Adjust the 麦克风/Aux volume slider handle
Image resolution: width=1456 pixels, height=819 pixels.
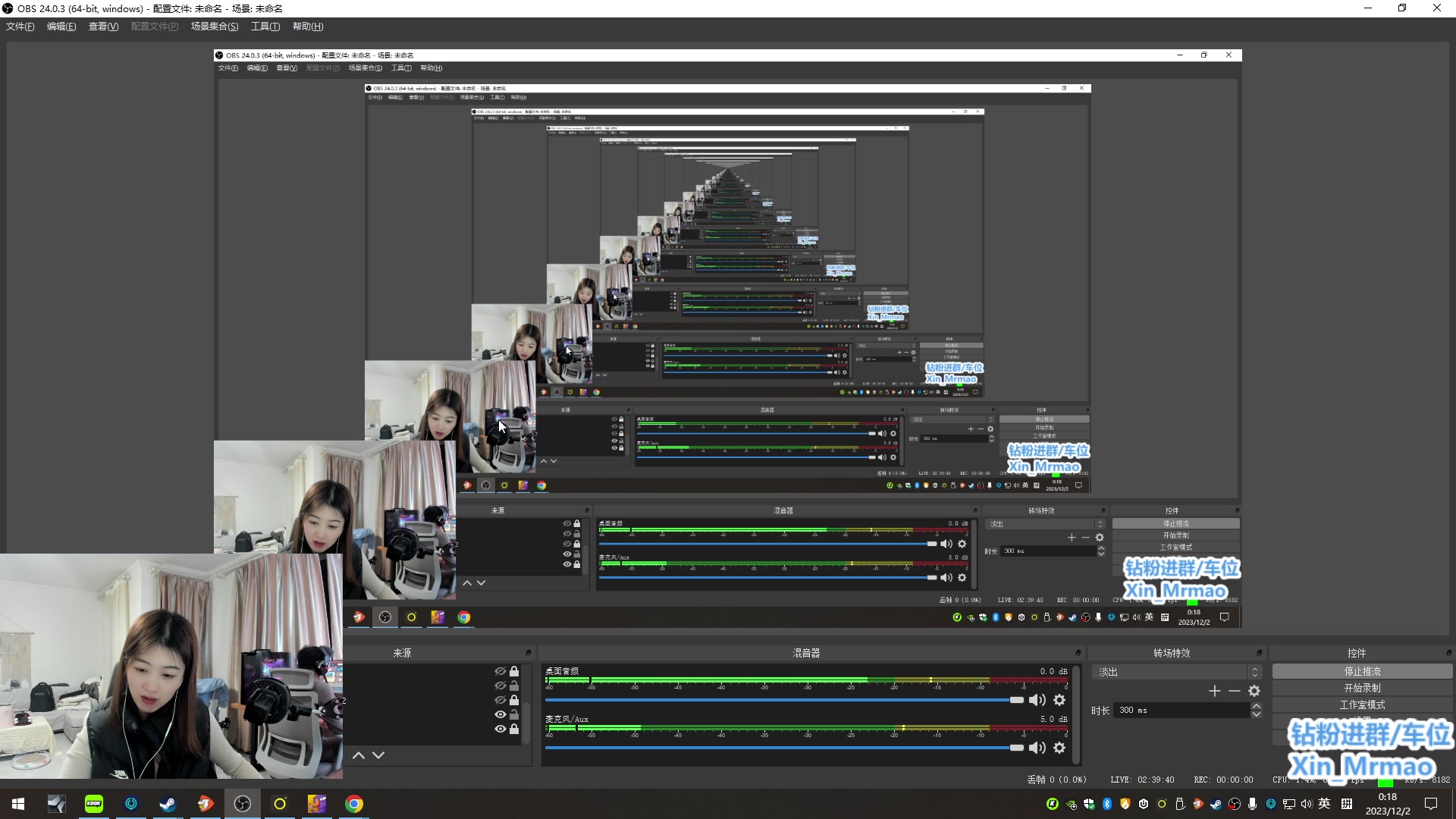click(x=1016, y=748)
